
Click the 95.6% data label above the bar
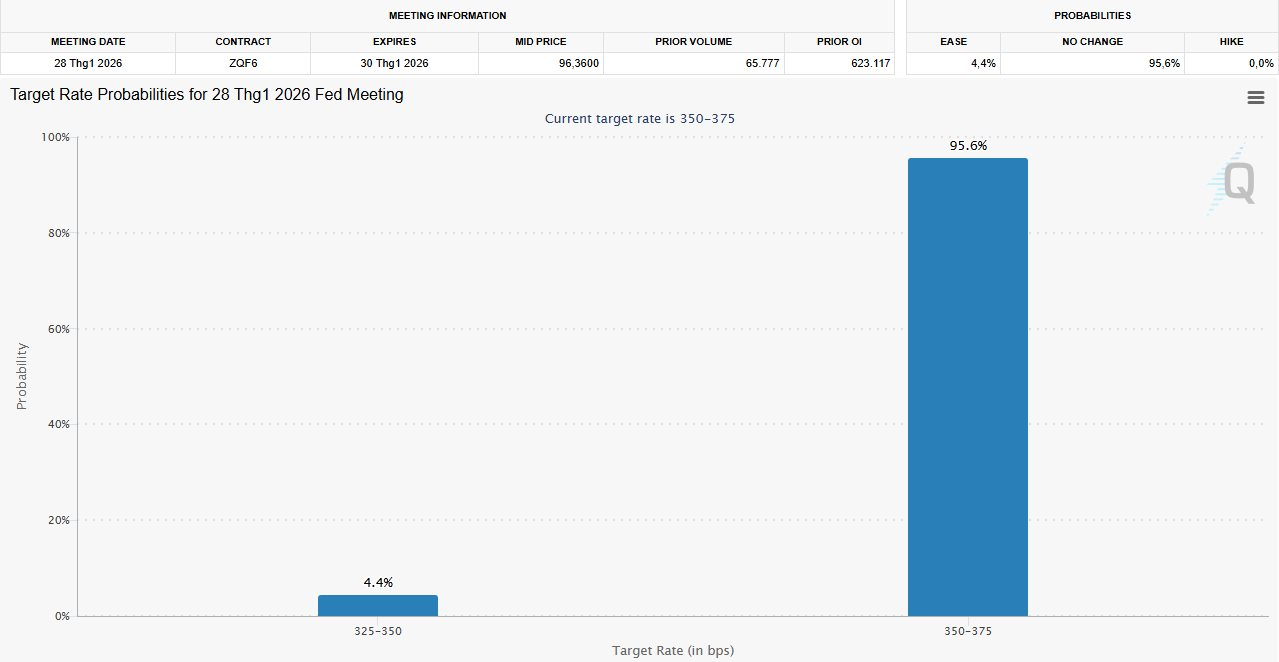[x=967, y=146]
